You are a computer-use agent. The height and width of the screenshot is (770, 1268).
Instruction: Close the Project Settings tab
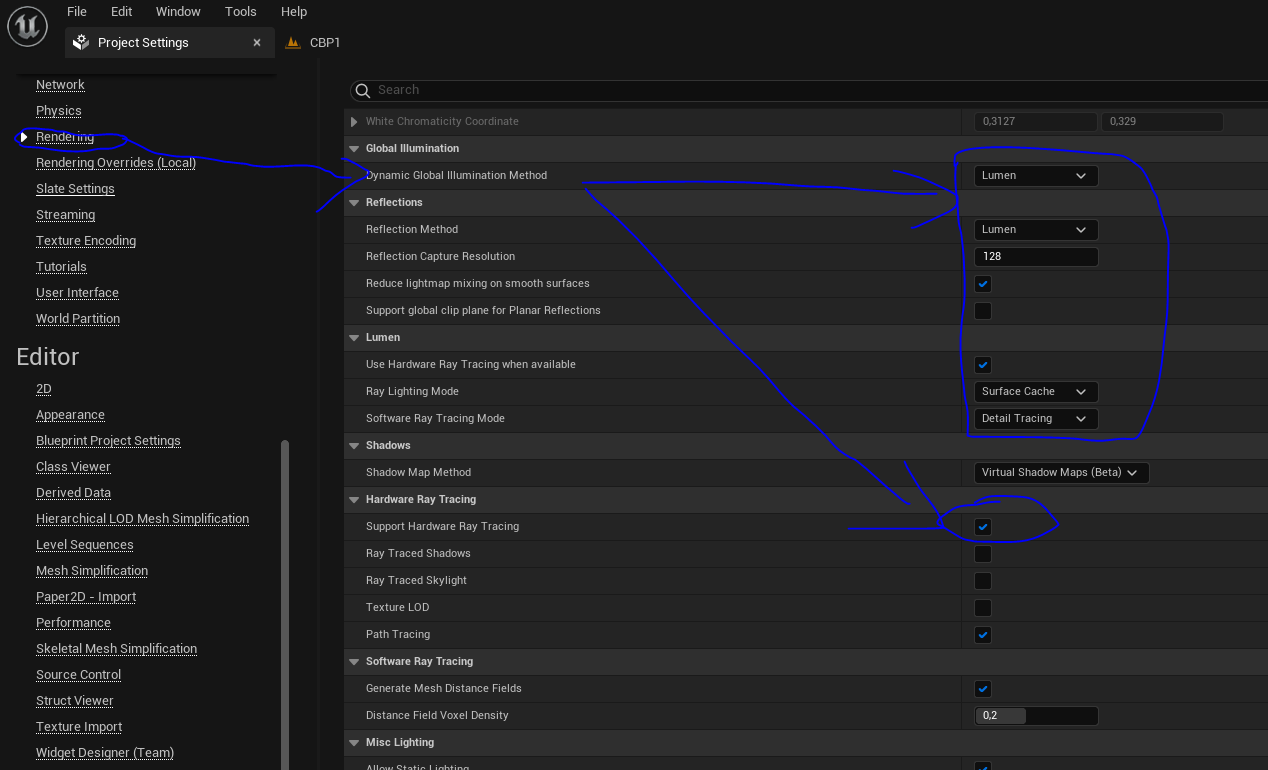(257, 43)
